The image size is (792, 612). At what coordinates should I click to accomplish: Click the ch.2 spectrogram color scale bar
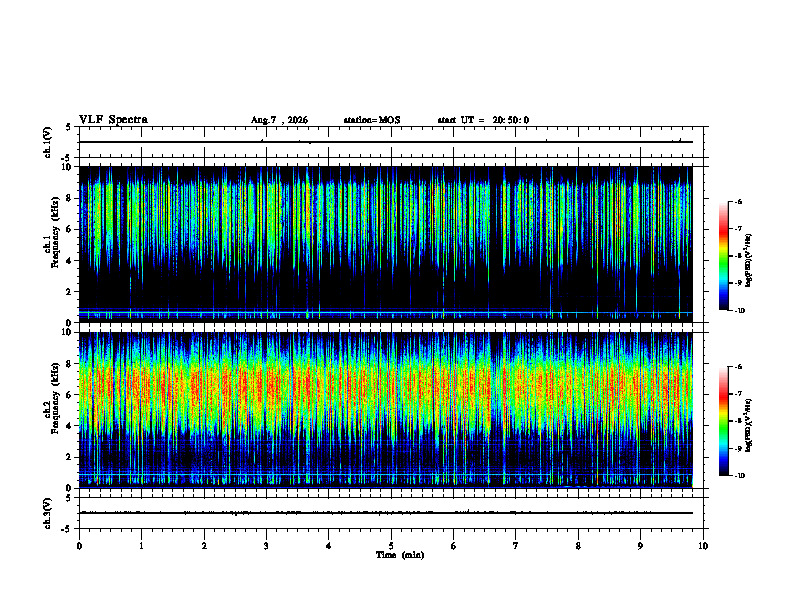tap(724, 421)
